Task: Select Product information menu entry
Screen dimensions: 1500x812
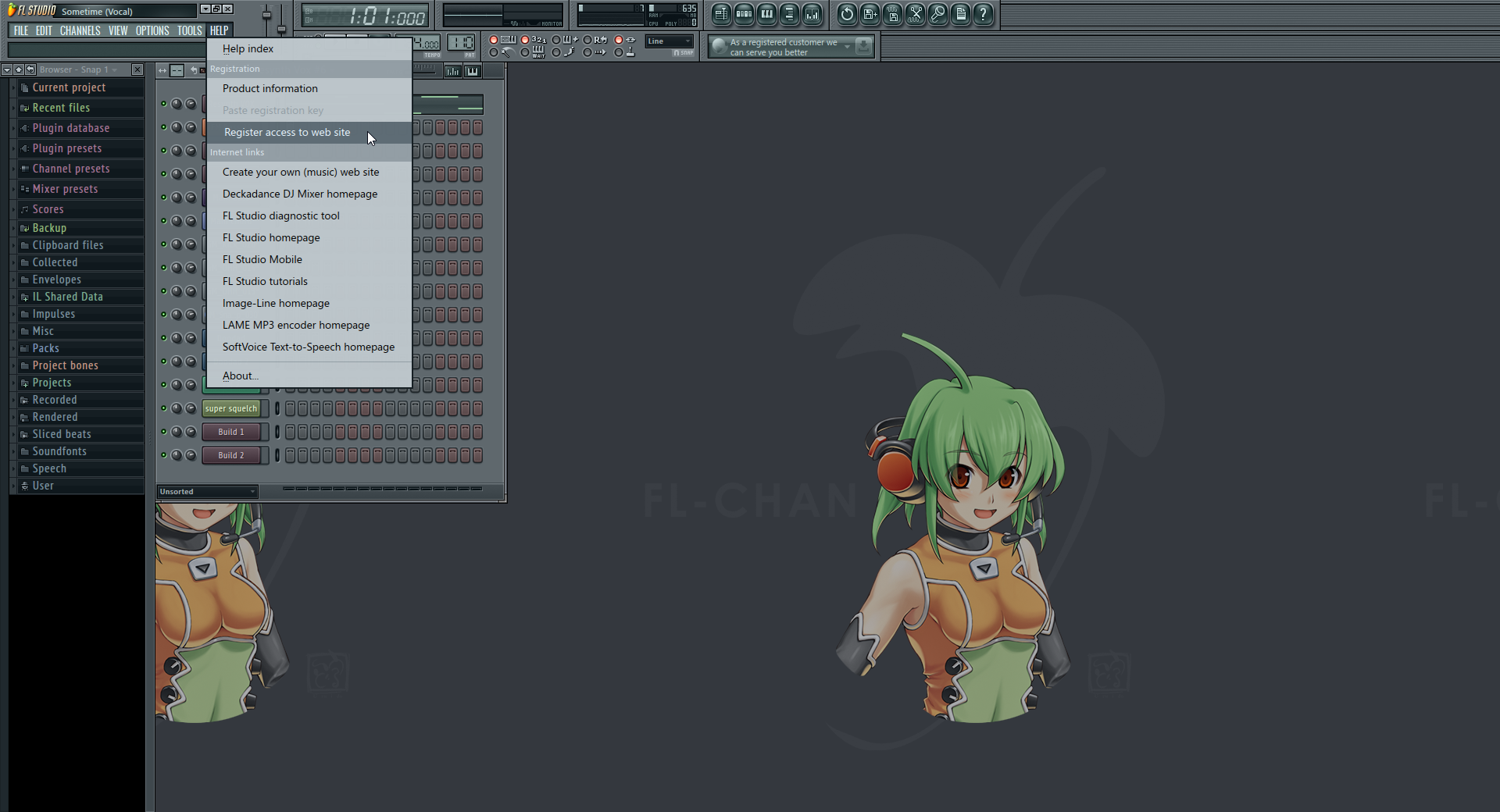Action: pyautogui.click(x=309, y=88)
